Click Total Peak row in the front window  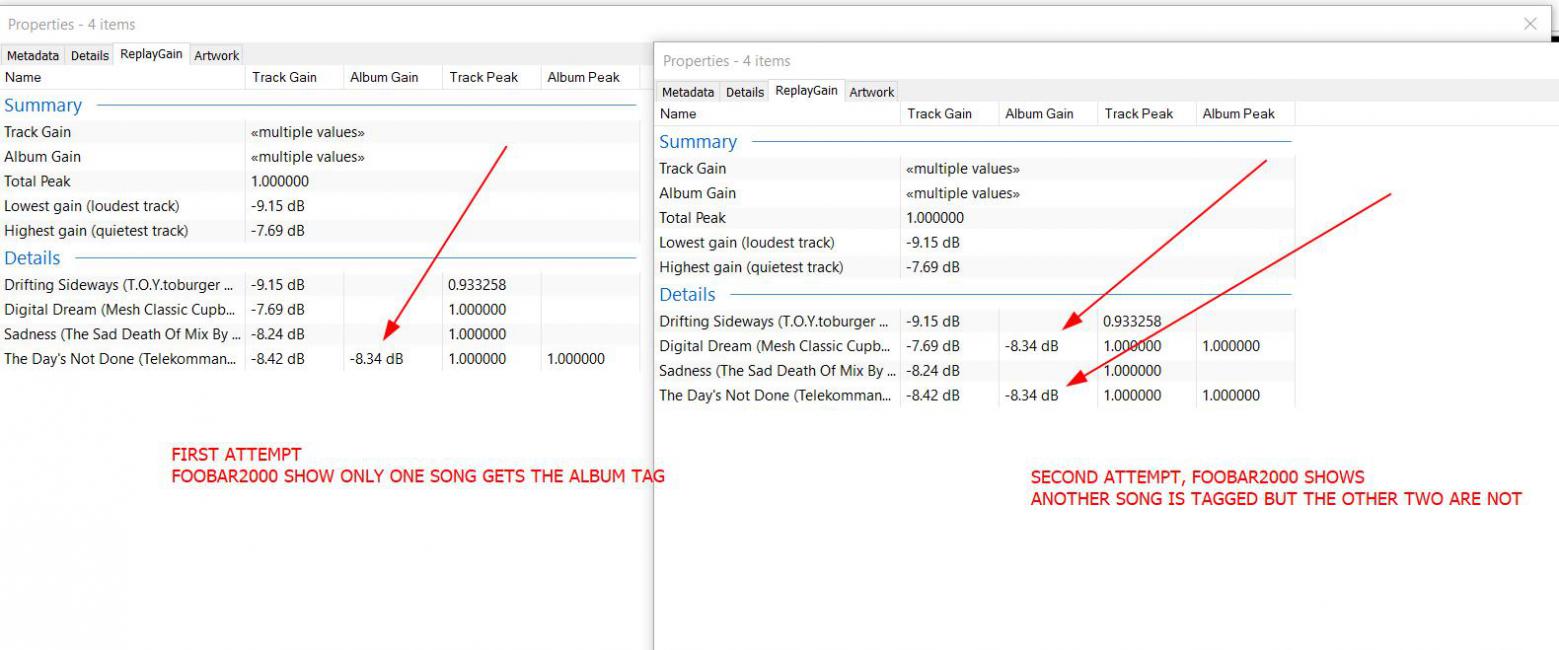(x=692, y=218)
